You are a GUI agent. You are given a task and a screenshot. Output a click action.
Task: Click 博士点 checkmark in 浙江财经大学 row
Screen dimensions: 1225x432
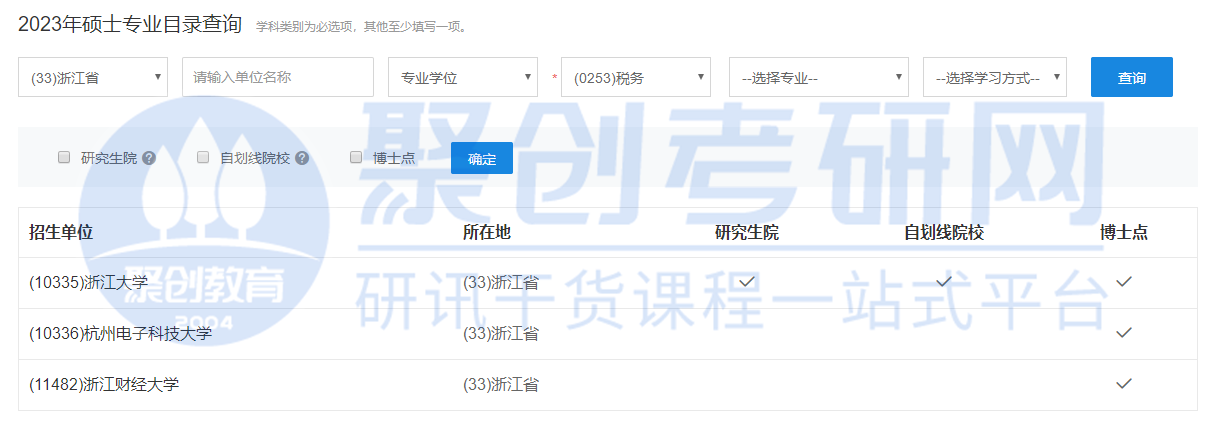click(x=1124, y=384)
